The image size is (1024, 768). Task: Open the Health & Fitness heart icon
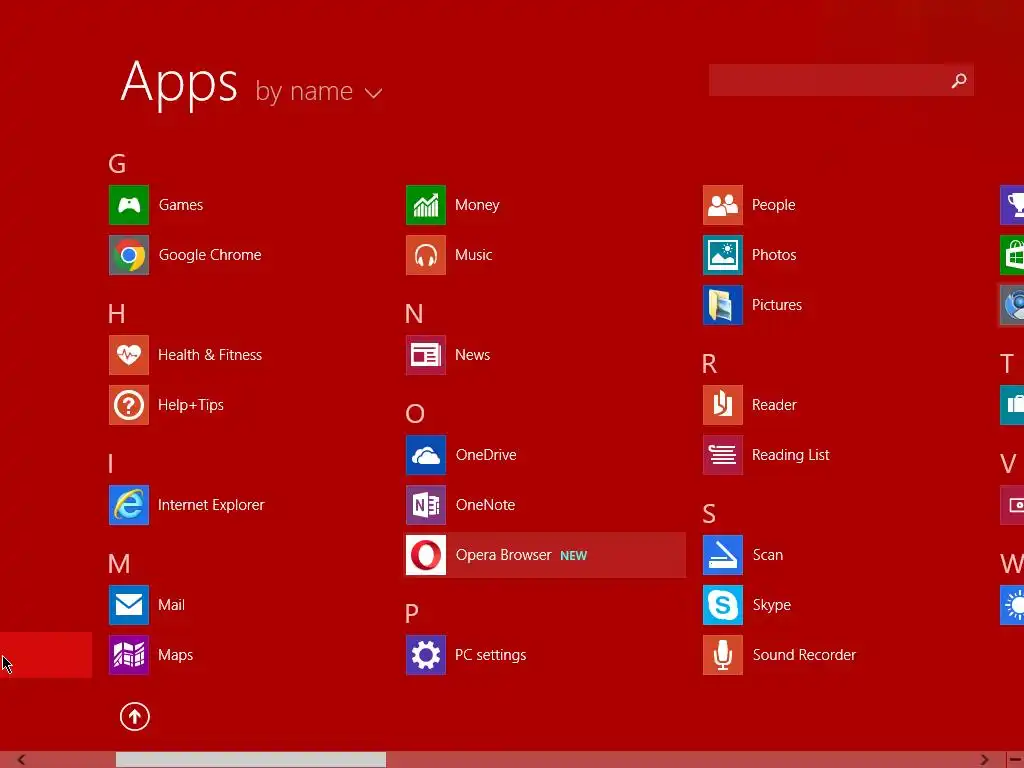[129, 355]
